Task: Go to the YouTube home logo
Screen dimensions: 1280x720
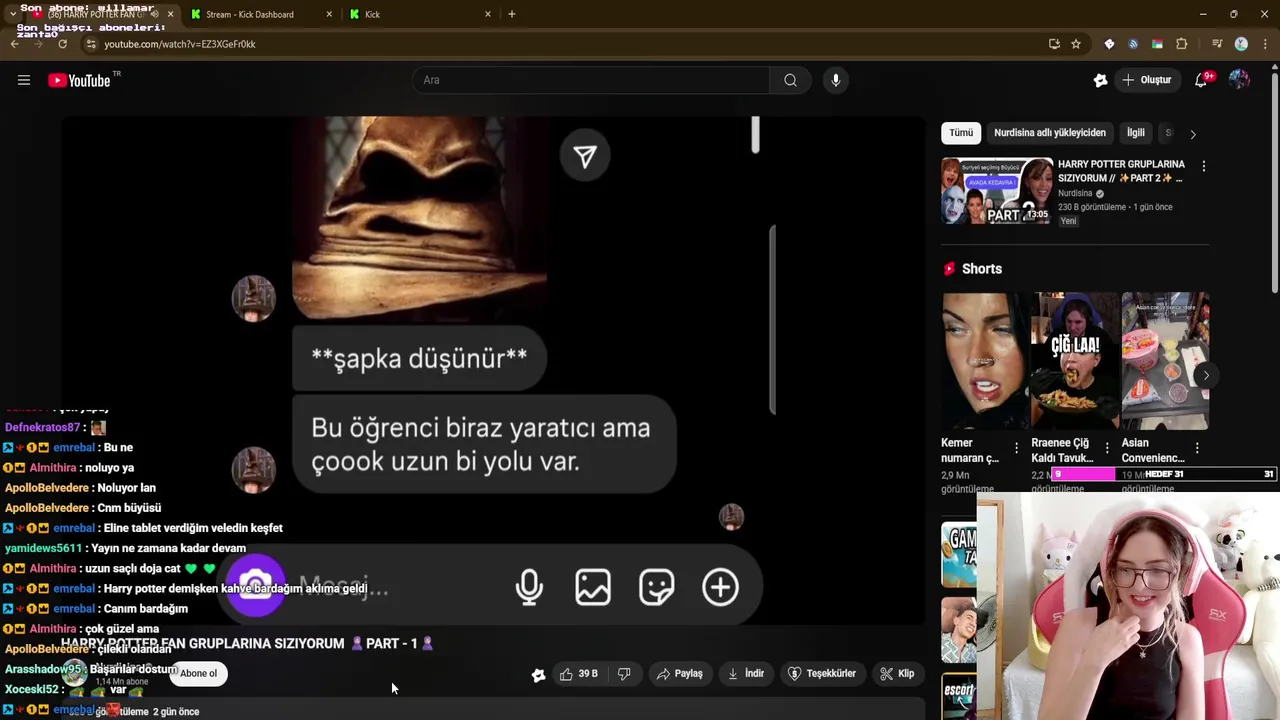Action: [x=80, y=80]
